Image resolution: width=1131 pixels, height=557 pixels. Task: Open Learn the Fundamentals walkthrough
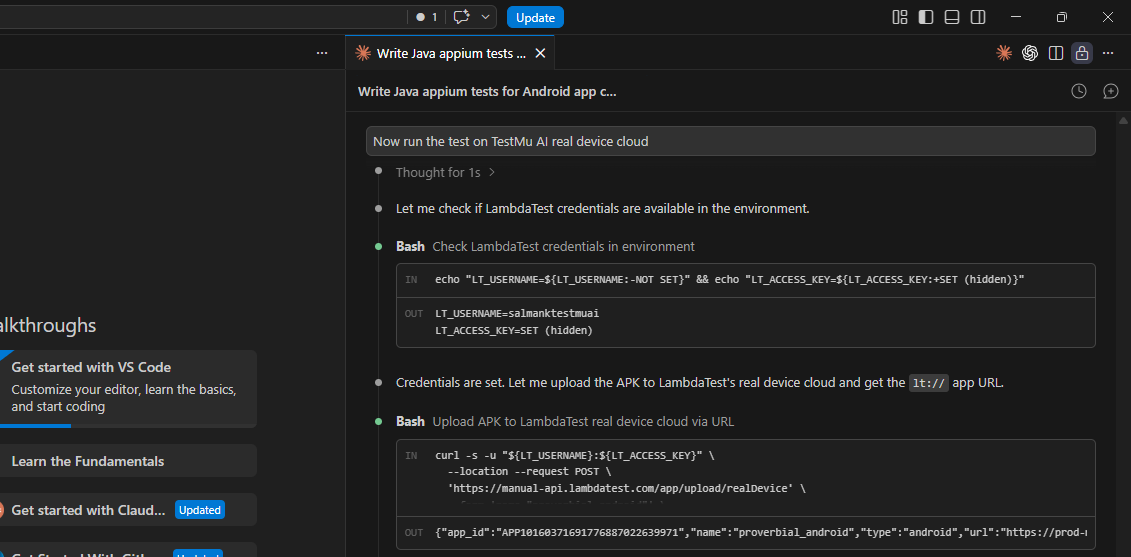point(127,461)
